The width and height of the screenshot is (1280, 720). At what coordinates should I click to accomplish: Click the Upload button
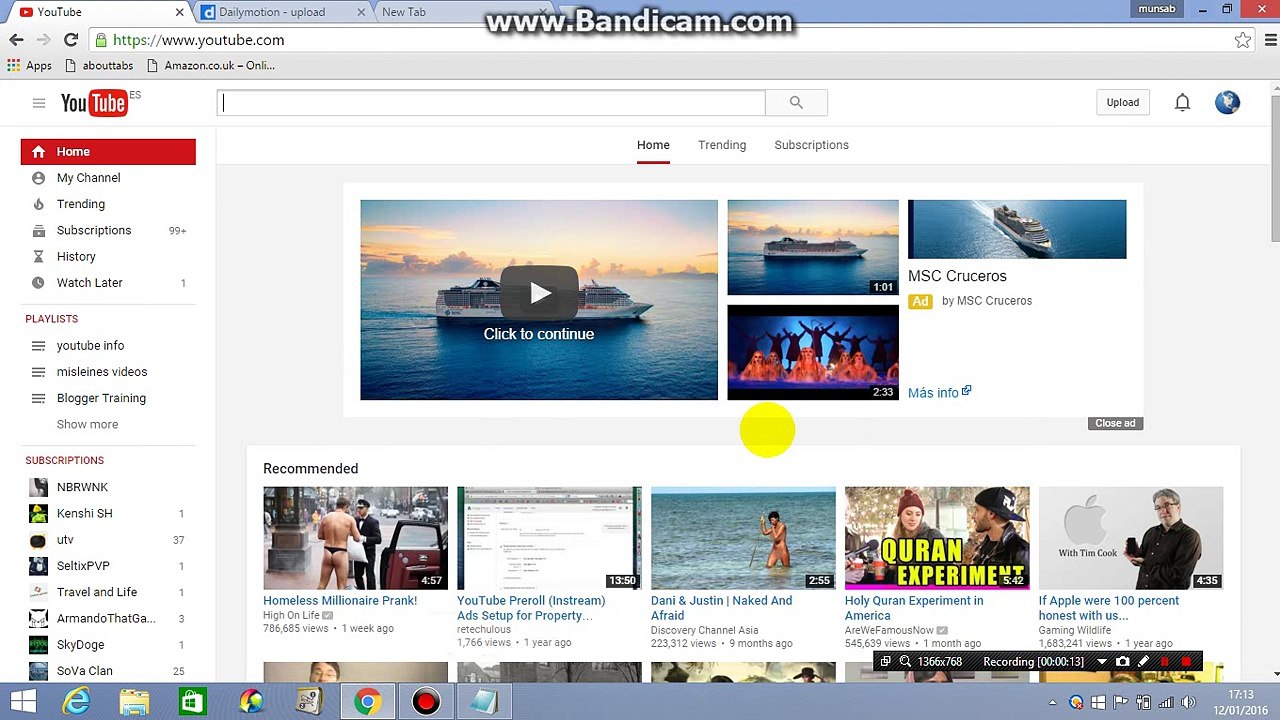(x=1122, y=102)
